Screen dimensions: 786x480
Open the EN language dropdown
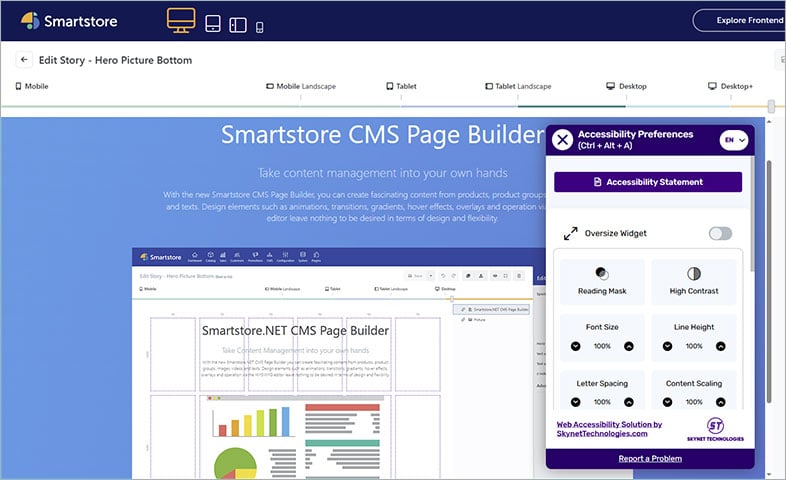pyautogui.click(x=734, y=140)
